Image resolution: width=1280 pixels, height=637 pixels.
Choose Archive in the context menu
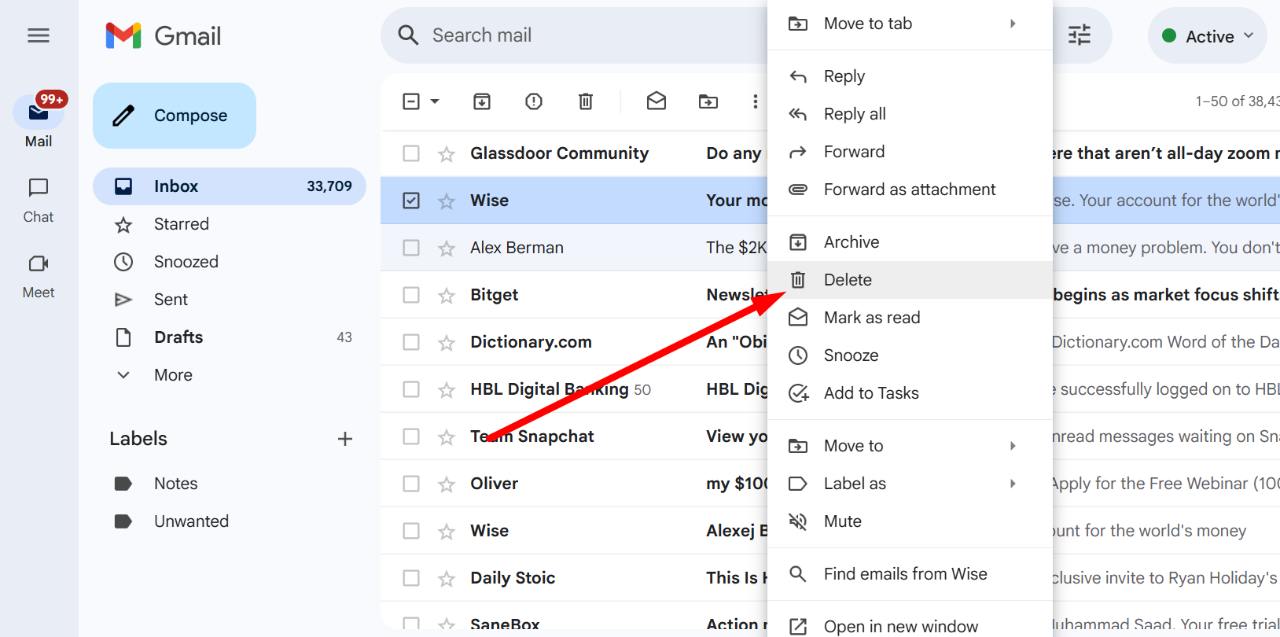[910, 242]
